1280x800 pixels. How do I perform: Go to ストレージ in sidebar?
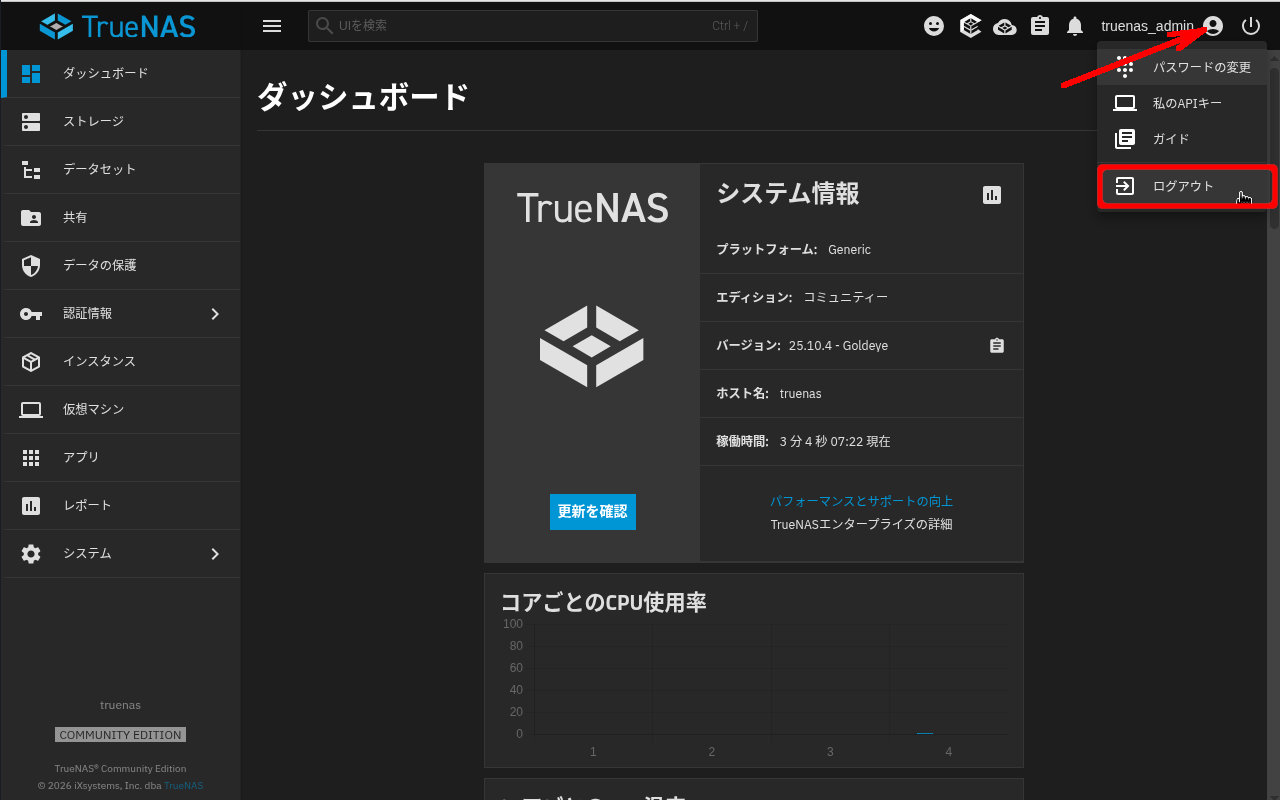(x=122, y=121)
